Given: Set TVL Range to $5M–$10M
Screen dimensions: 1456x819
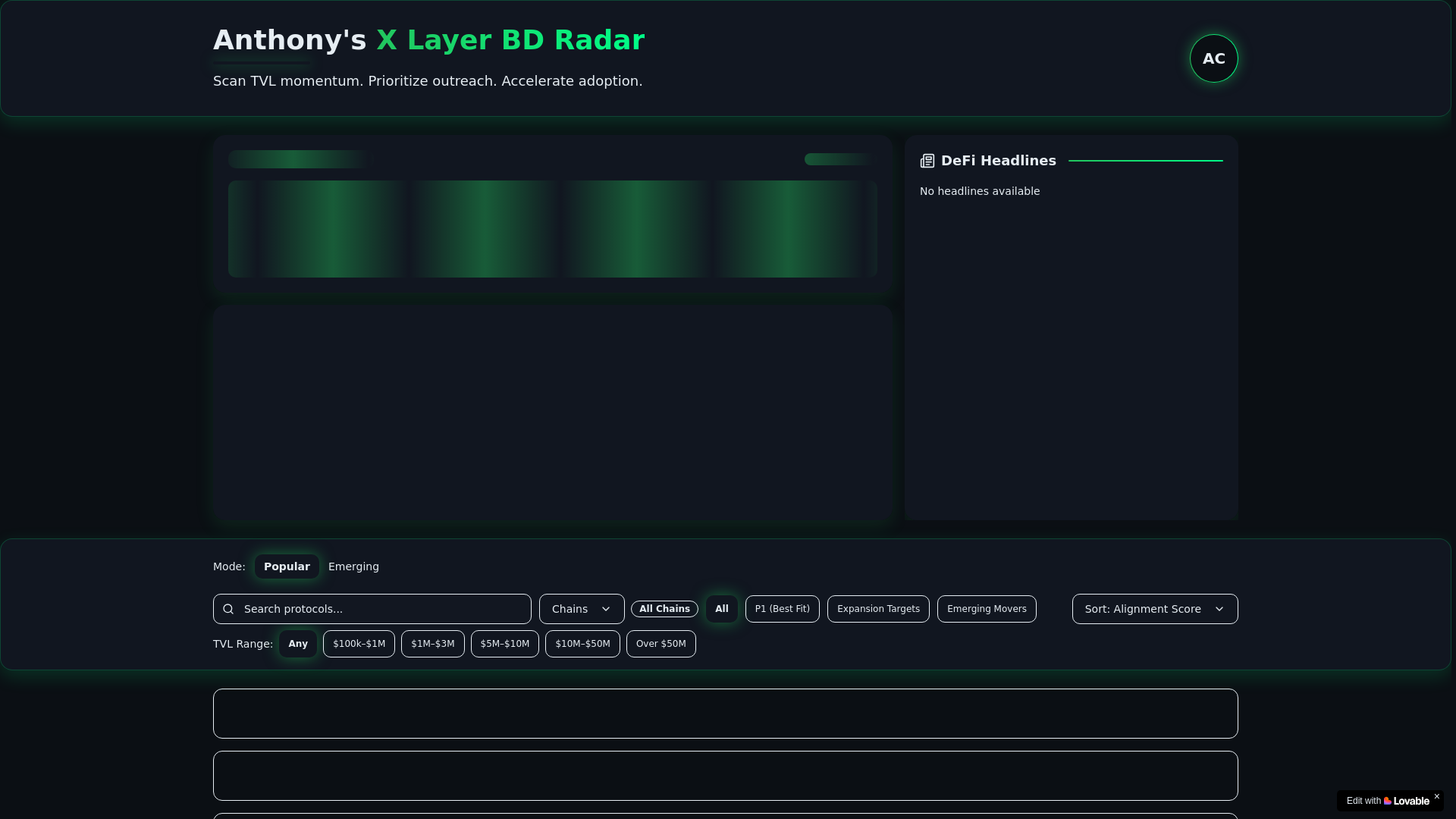Looking at the screenshot, I should [x=505, y=644].
